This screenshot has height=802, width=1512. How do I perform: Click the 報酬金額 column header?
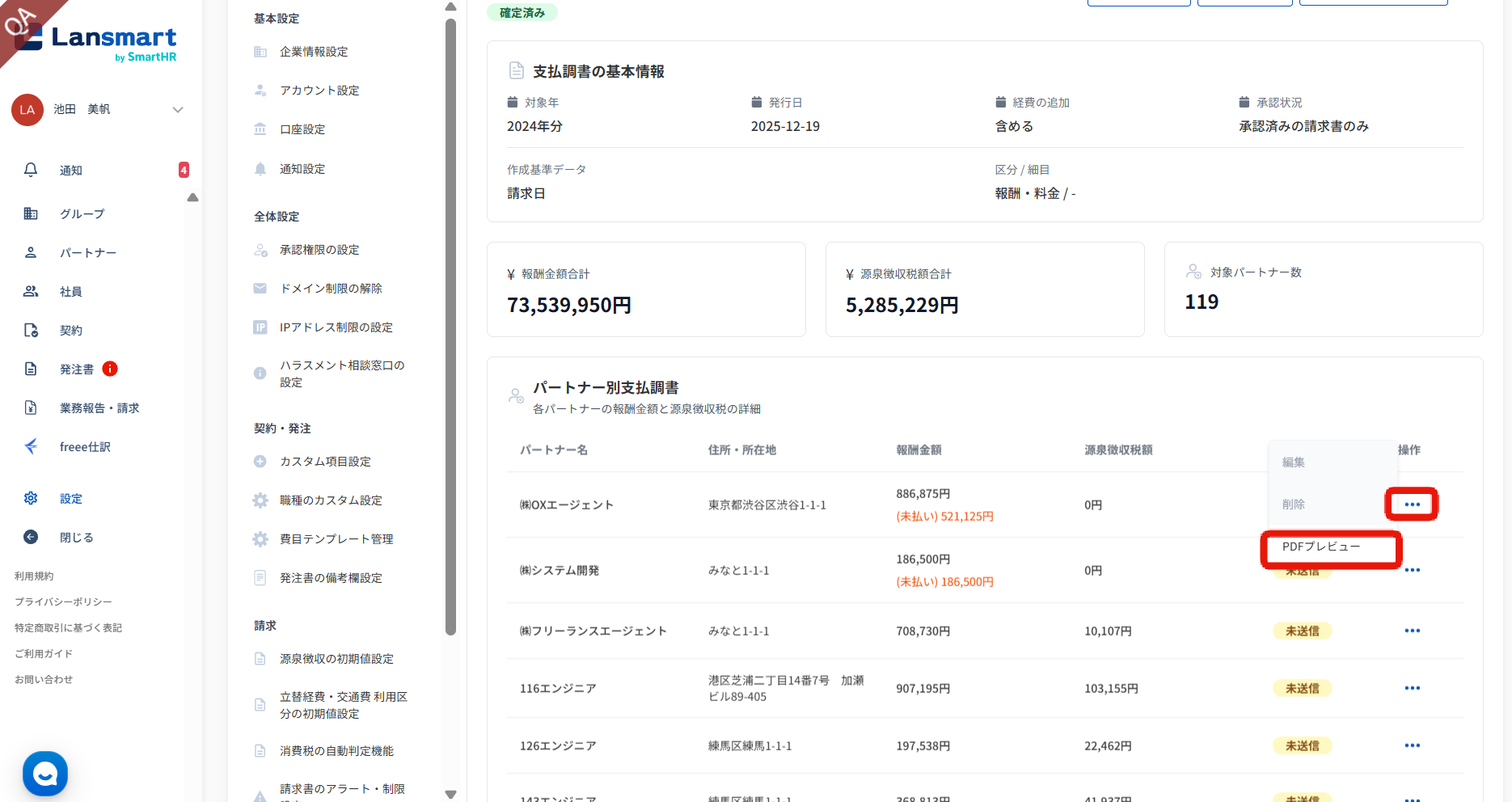point(919,450)
